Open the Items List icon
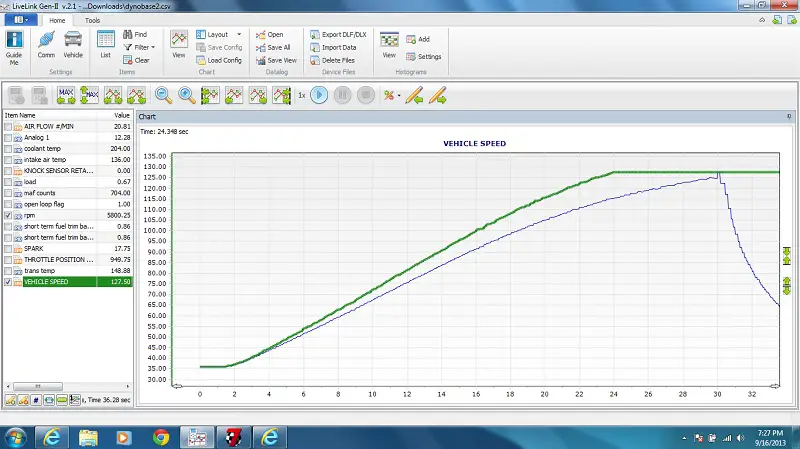This screenshot has width=800, height=449. tap(106, 45)
